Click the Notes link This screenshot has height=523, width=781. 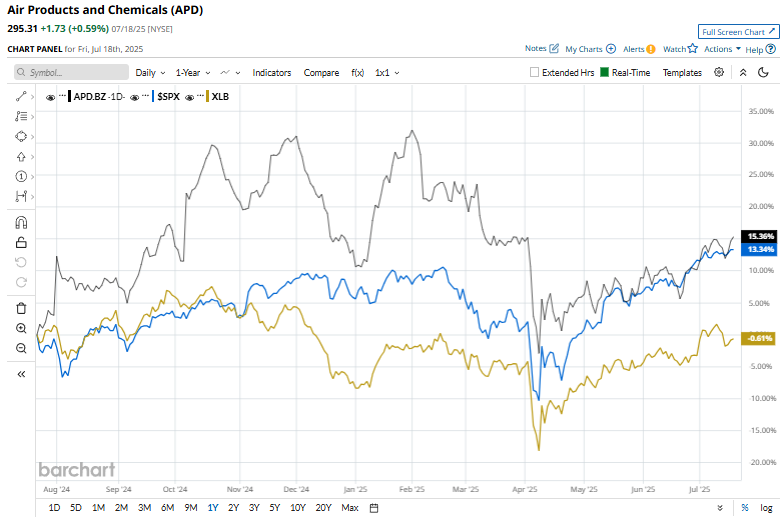tap(535, 48)
